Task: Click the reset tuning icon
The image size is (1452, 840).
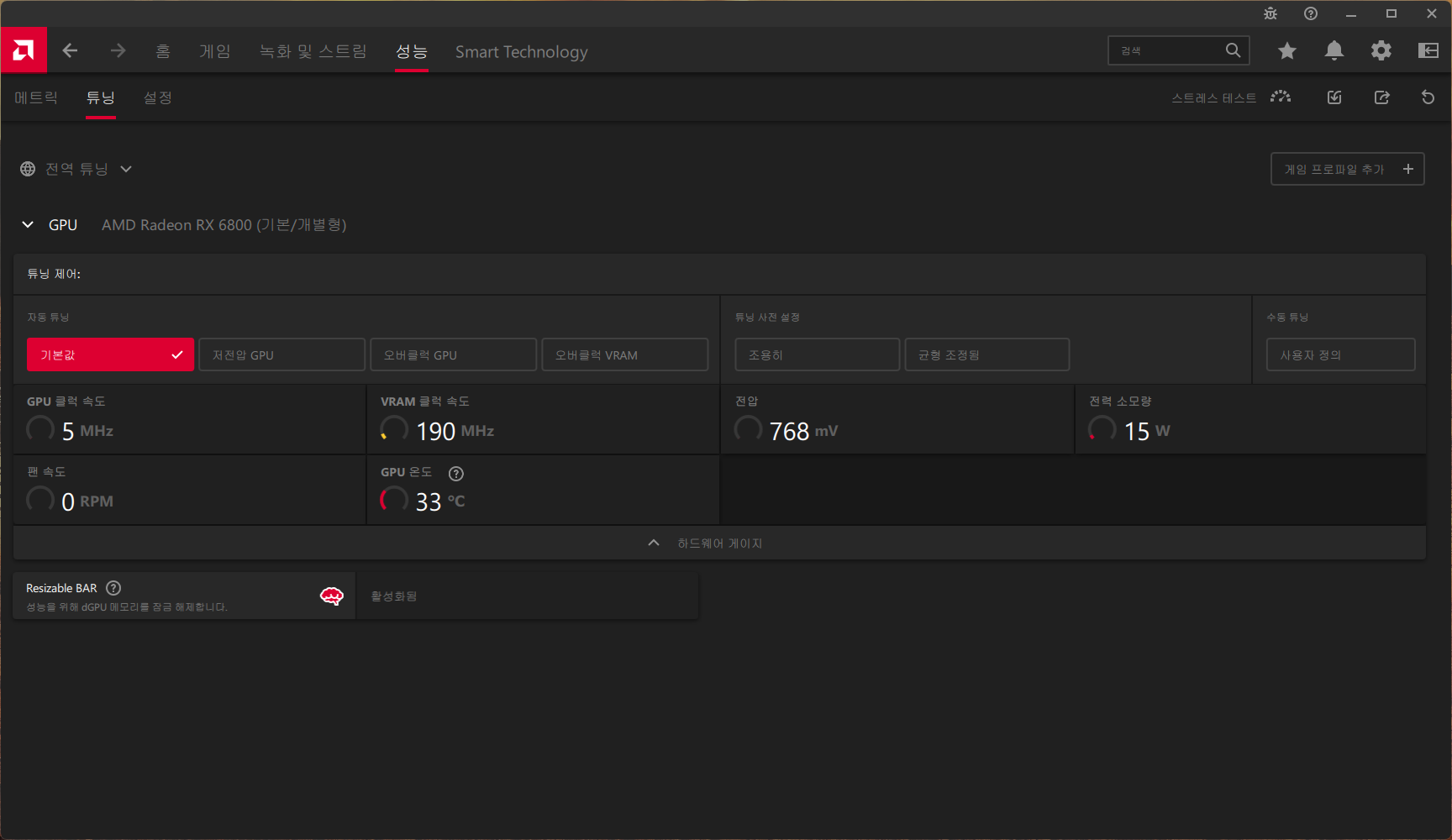Action: tap(1428, 97)
